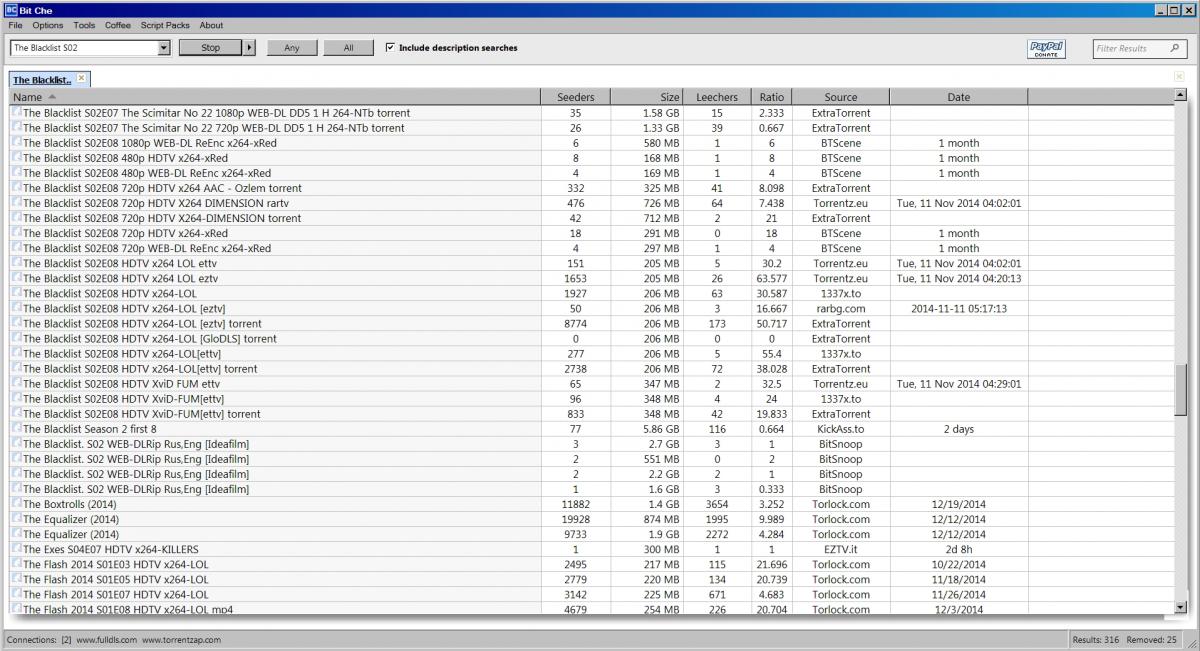Click icon of S02E08 720p AAC Ozlem row
The height and width of the screenshot is (651, 1200).
click(16, 188)
